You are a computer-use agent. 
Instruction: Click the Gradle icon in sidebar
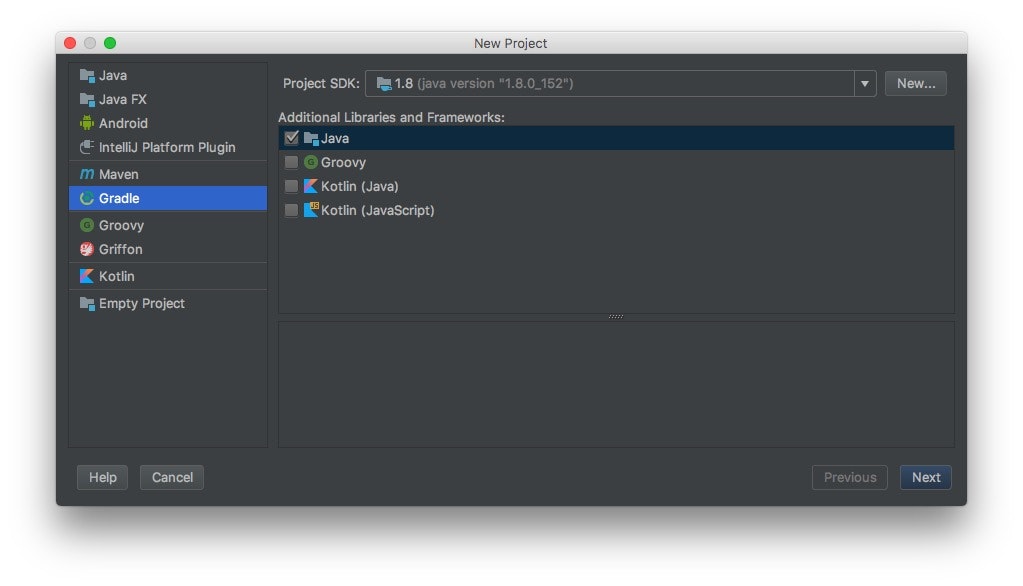87,198
